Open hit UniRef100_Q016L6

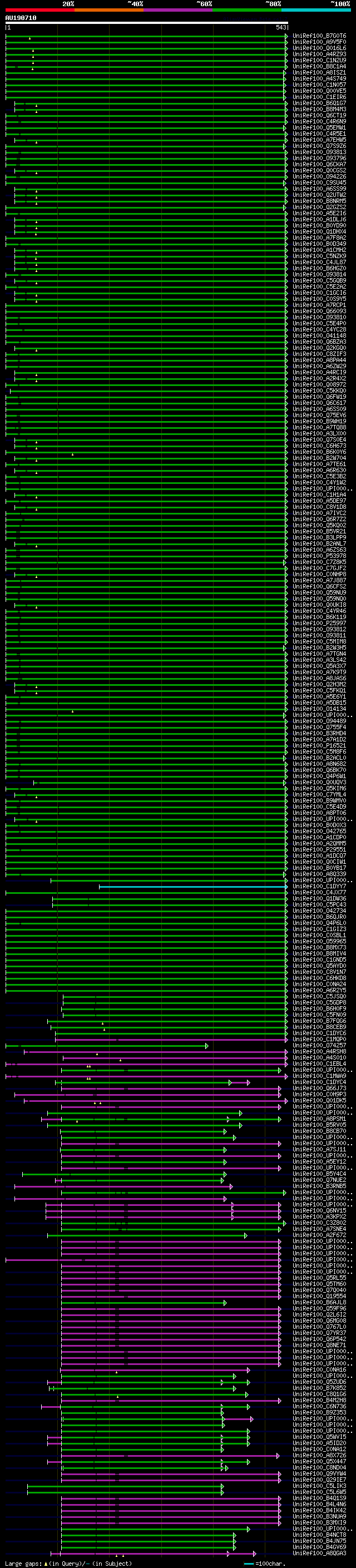(x=319, y=48)
